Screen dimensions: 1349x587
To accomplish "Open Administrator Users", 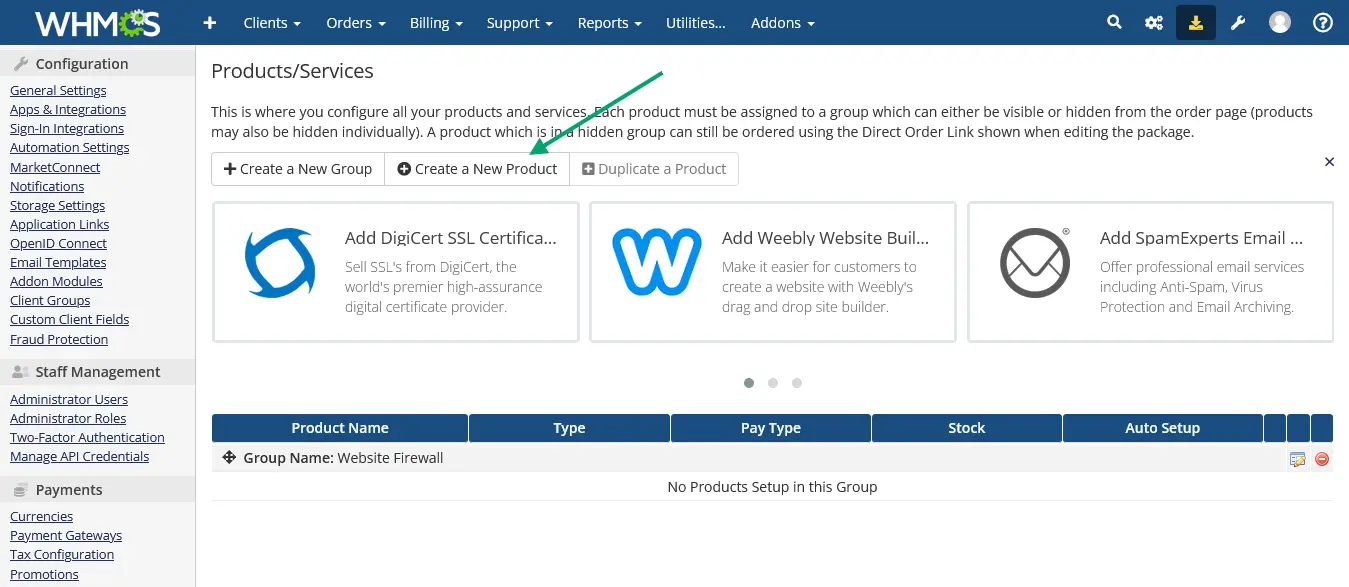I will pos(69,399).
